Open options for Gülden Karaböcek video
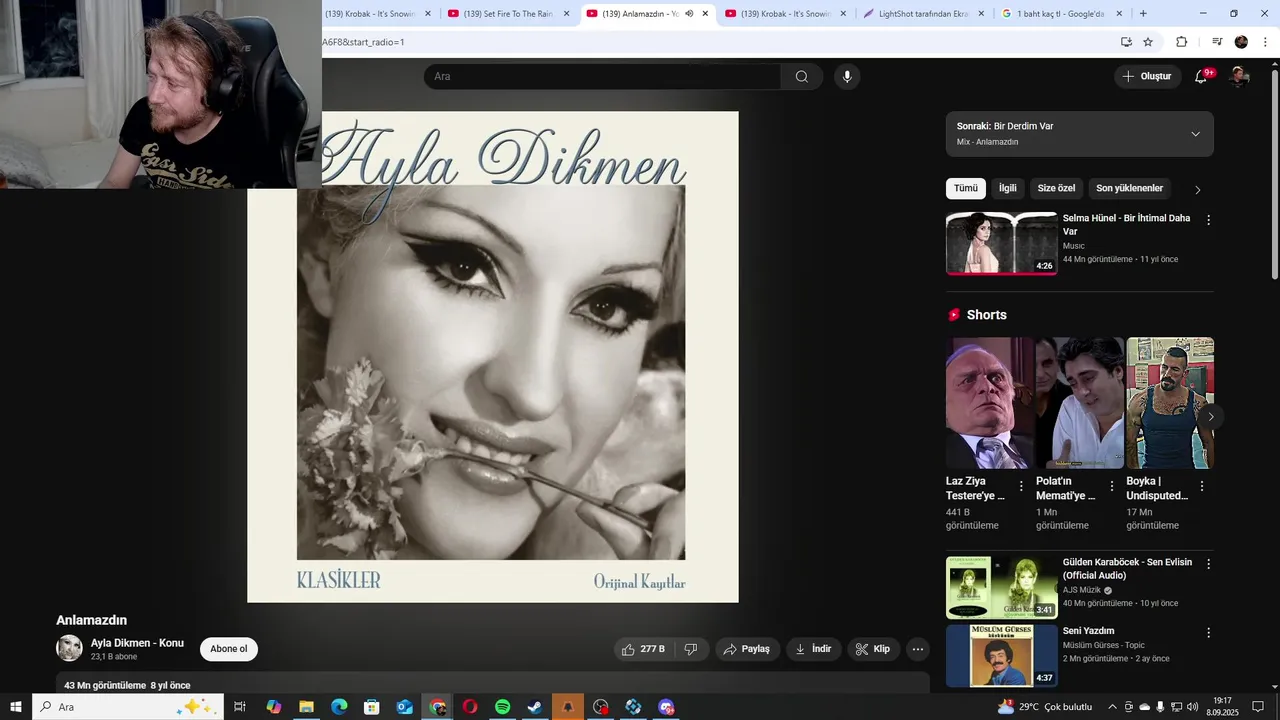 point(1208,564)
